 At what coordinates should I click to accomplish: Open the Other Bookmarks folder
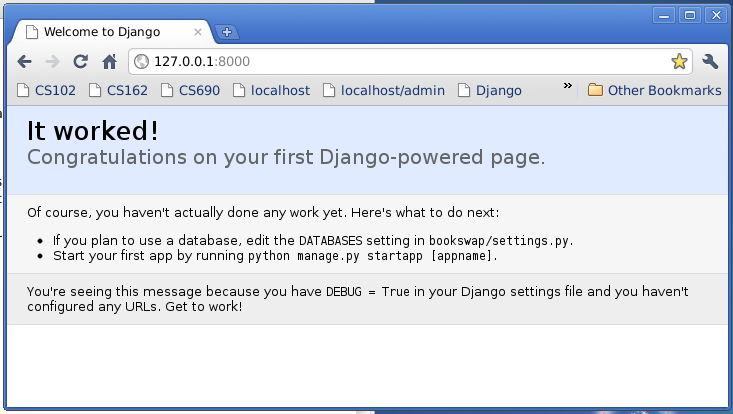(654, 90)
